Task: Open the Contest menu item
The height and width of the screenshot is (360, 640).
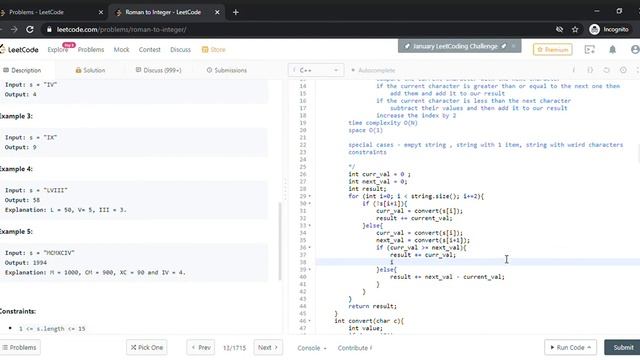Action: pyautogui.click(x=149, y=49)
